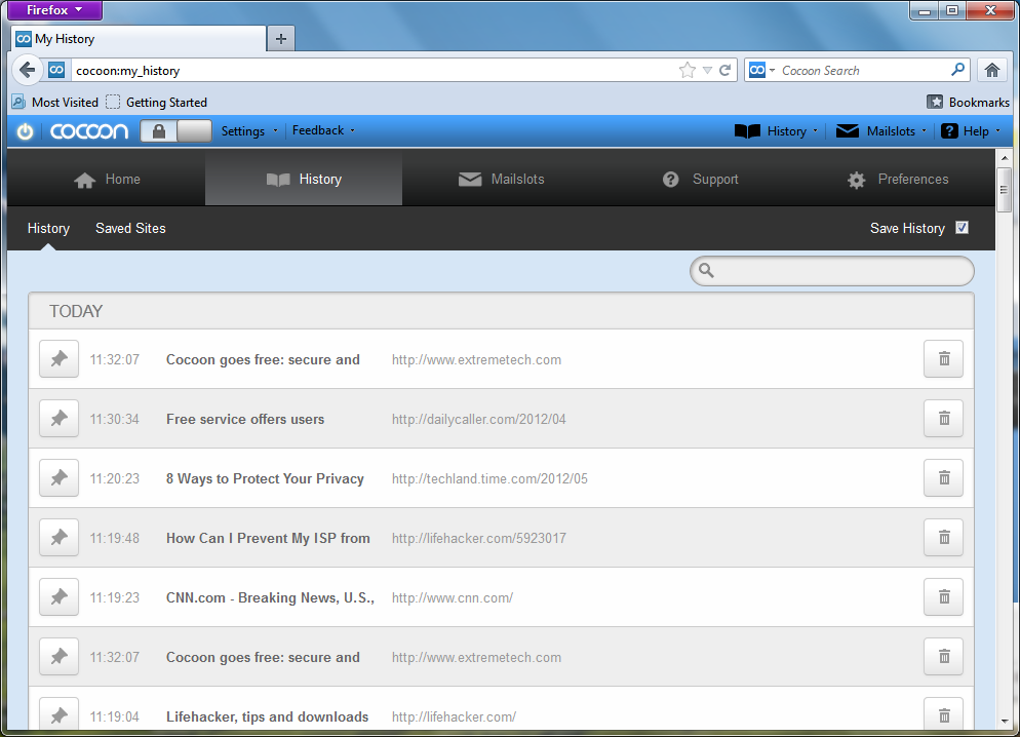
Task: Click the http://lifehacker.com/5923017 URL
Action: tap(479, 538)
